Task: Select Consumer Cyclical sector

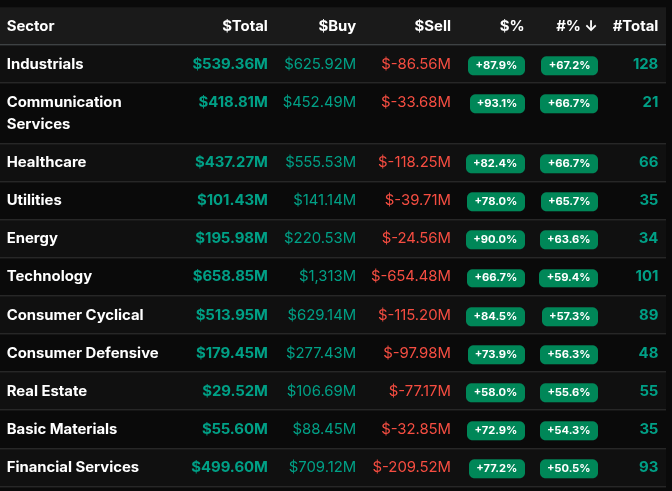Action: click(x=75, y=315)
